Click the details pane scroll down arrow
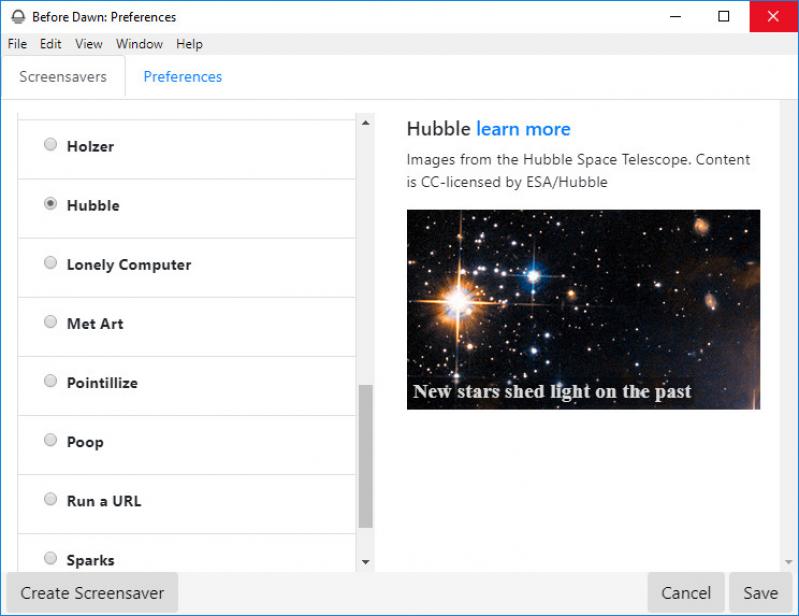 [x=789, y=562]
